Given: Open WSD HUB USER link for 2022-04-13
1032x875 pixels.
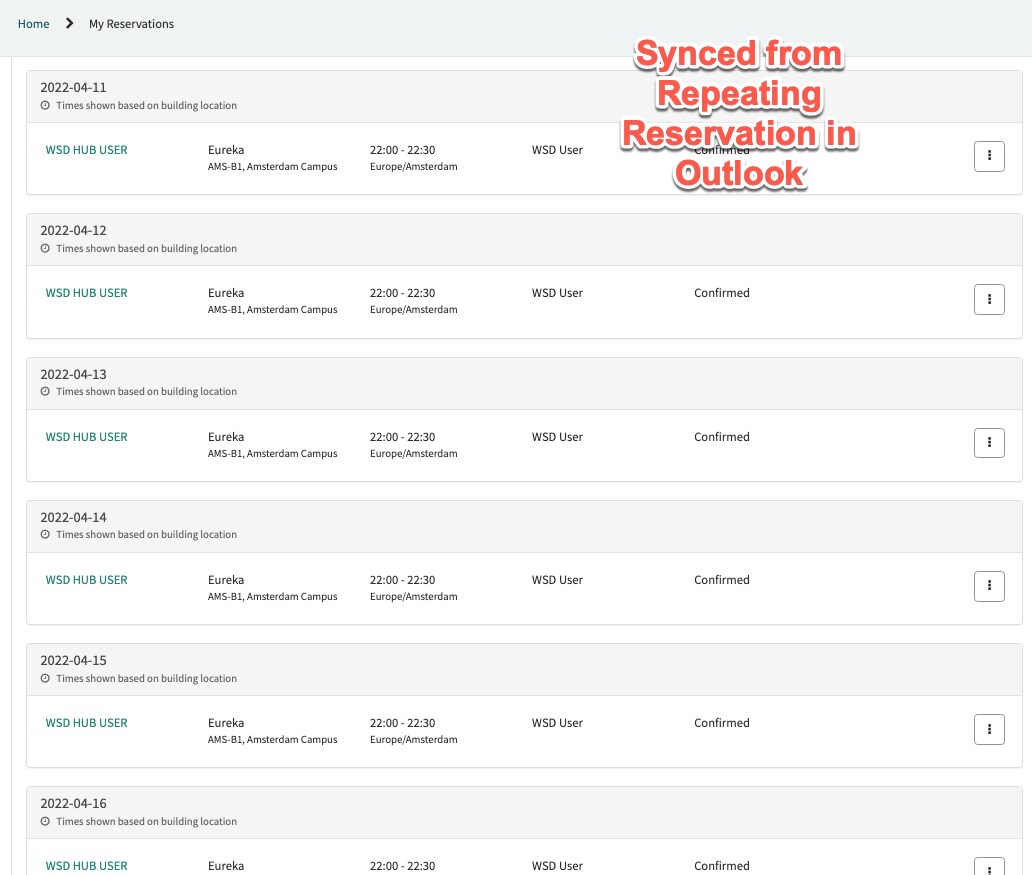Looking at the screenshot, I should (x=86, y=437).
